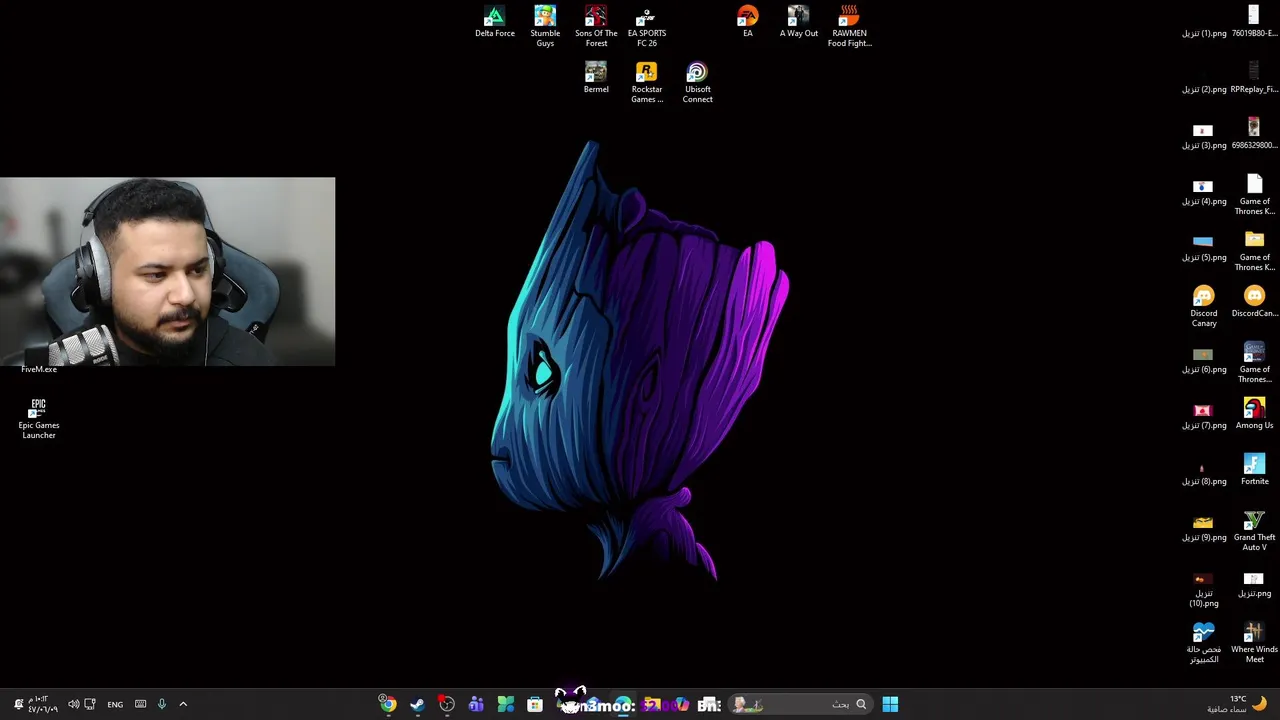The image size is (1280, 720).
Task: Open the touch keyboard tray icon
Action: point(140,704)
